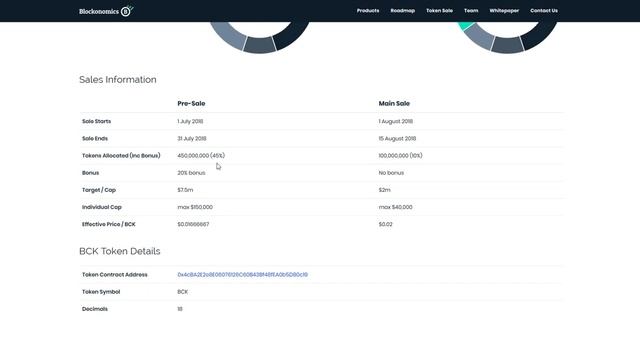Open the Whitepaper nav link
Viewport: 640px width, 360px height.
click(x=504, y=11)
